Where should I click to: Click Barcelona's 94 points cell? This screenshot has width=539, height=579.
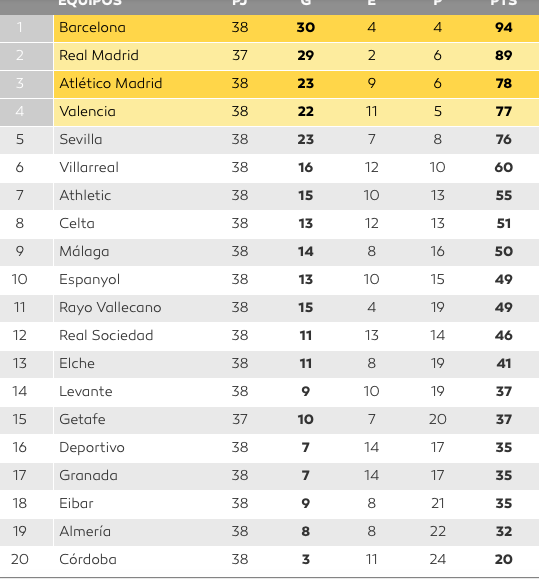tap(504, 27)
